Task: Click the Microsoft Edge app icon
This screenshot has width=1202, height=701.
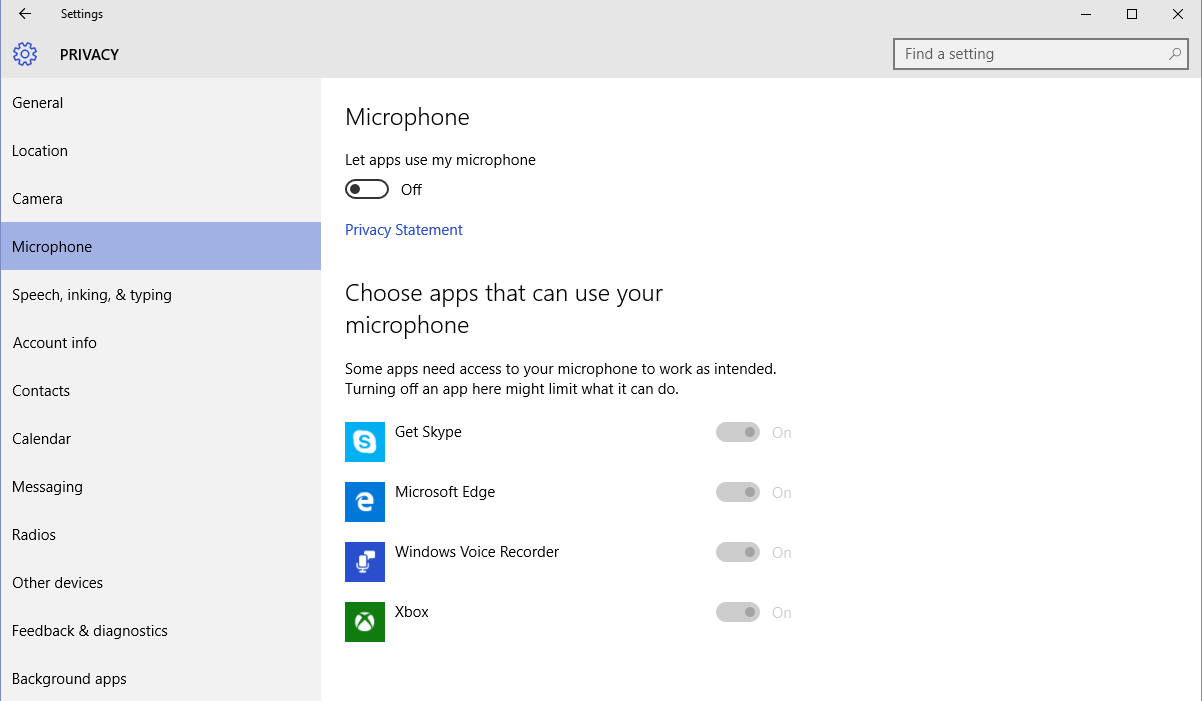Action: [365, 502]
